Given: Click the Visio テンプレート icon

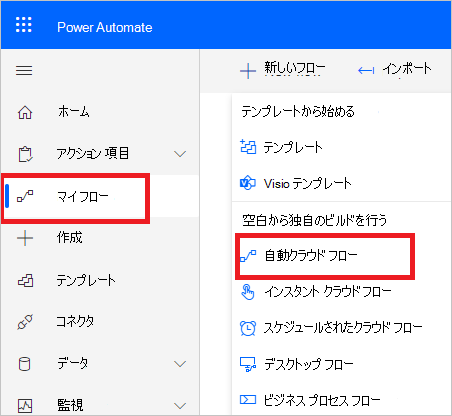Looking at the screenshot, I should [x=248, y=183].
